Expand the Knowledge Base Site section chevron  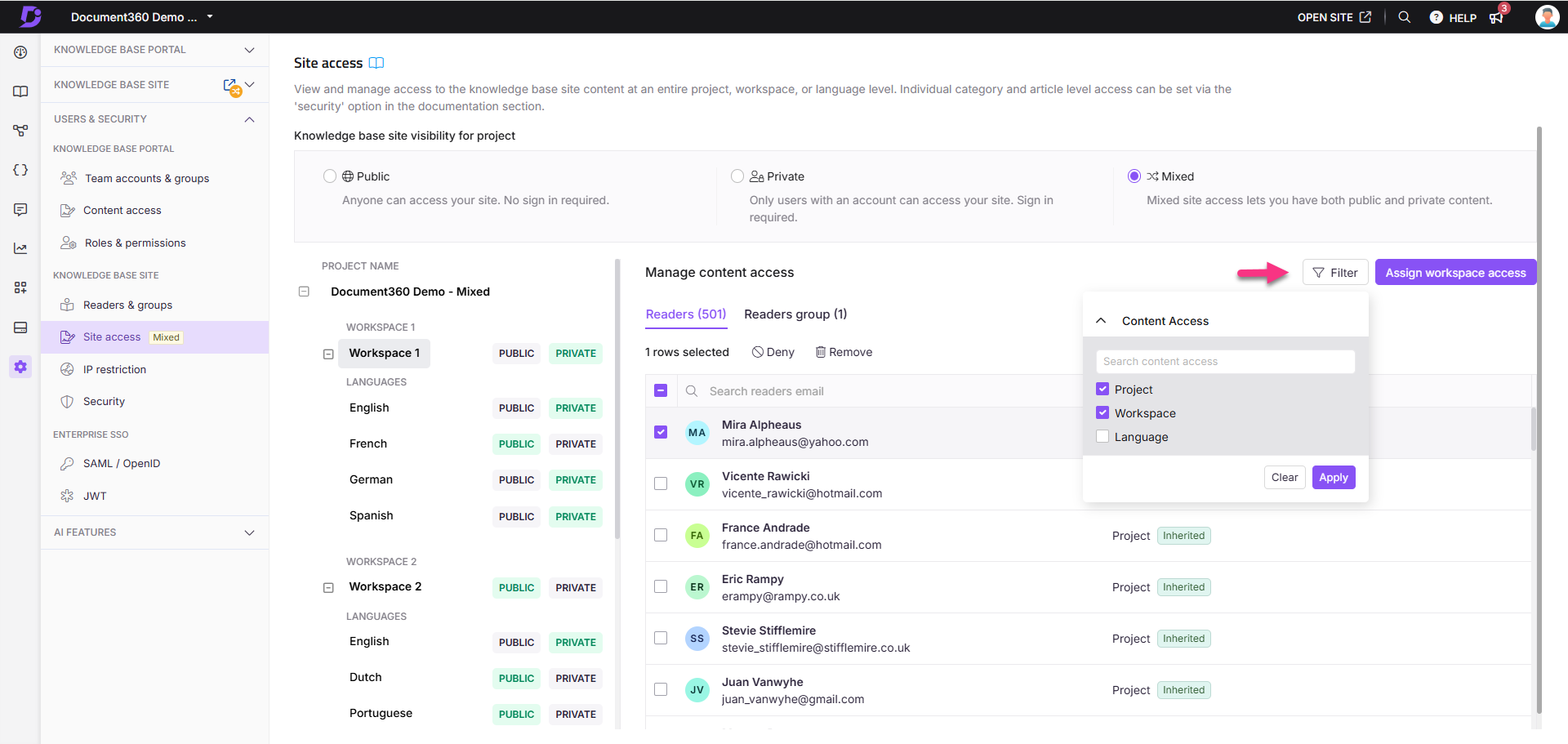coord(250,84)
